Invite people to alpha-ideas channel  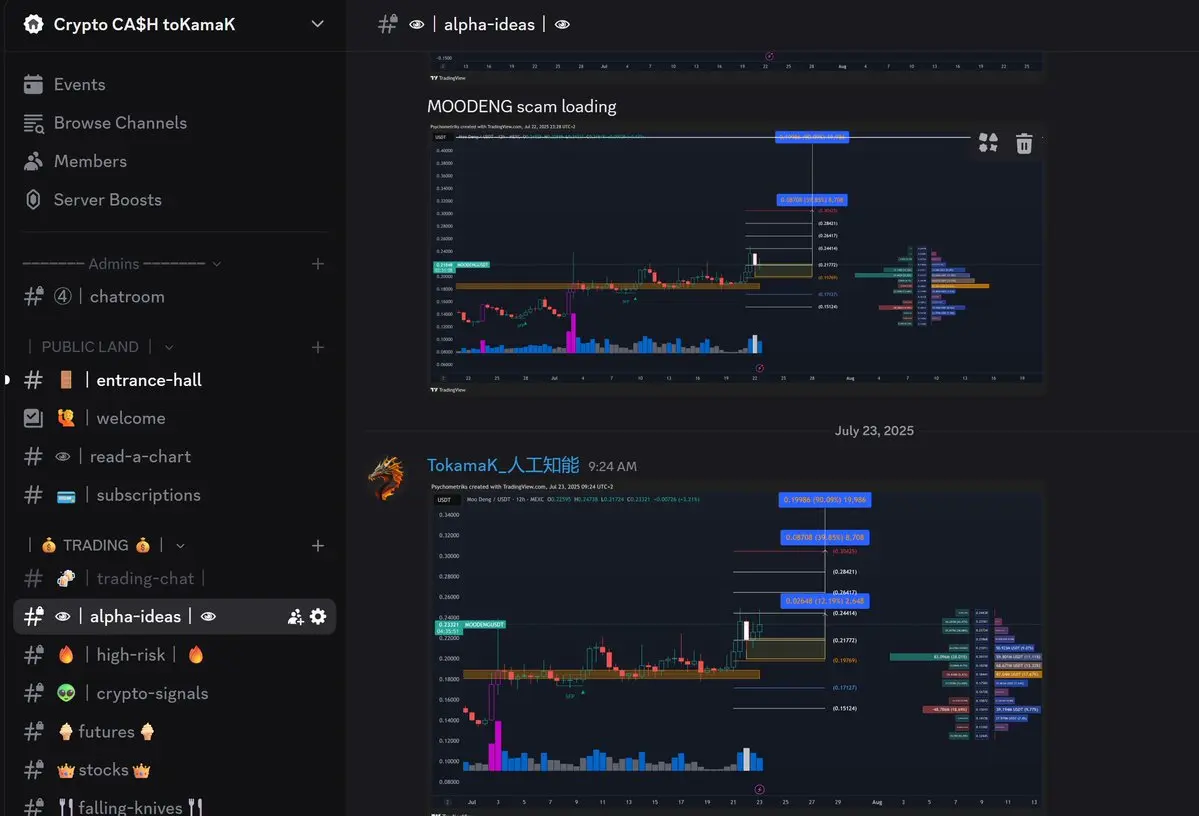(x=295, y=616)
